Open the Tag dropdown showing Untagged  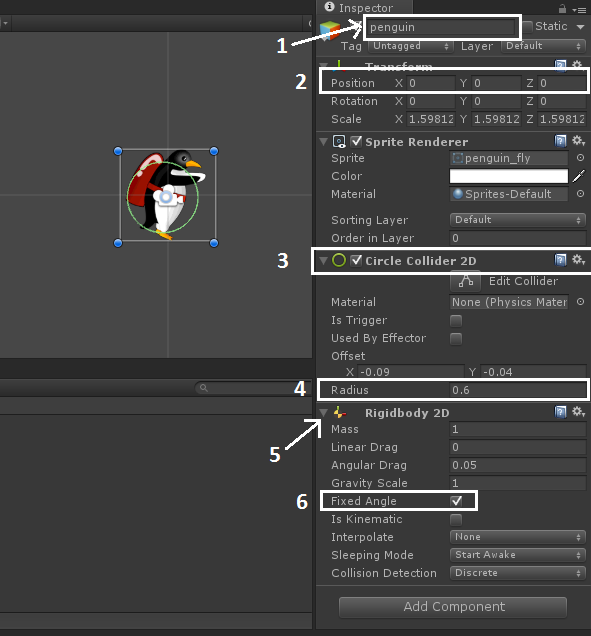click(x=410, y=46)
